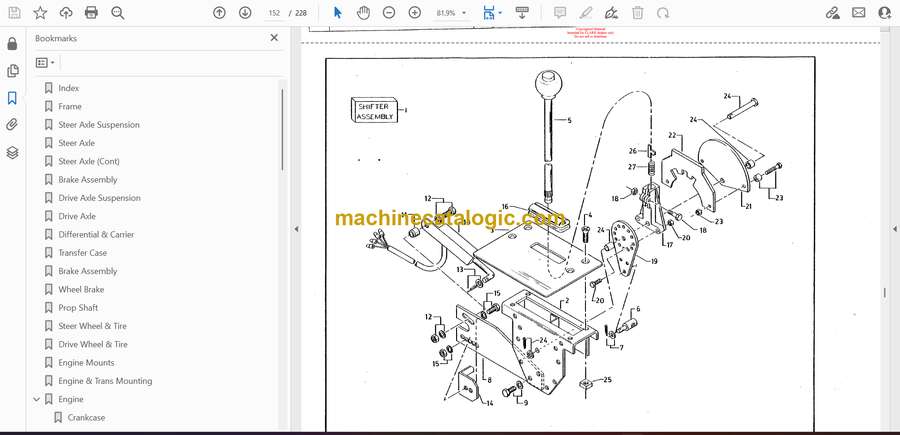Go to next page with the down arrow
The width and height of the screenshot is (900, 435).
tap(245, 13)
